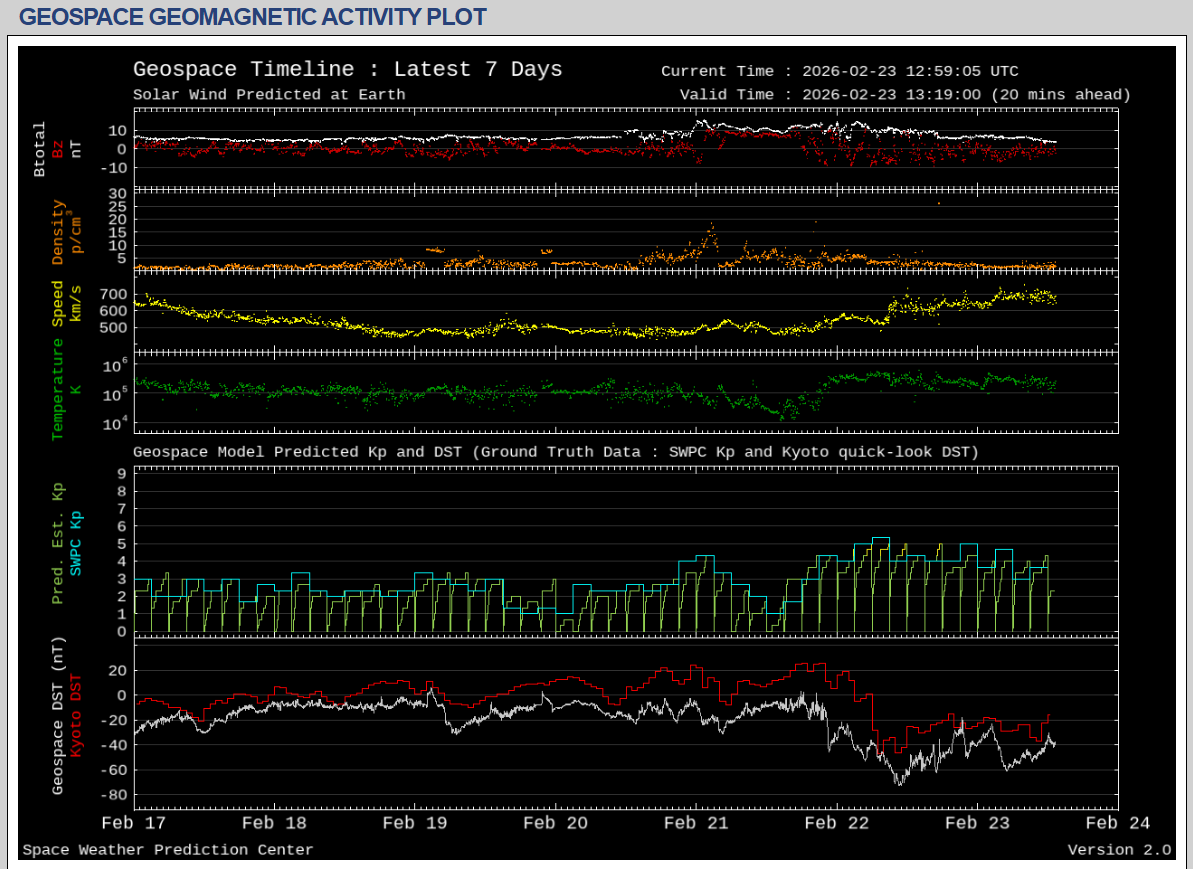Click the 'Version 2.0' footer text
Screen dimensions: 1193x869
click(x=1118, y=850)
